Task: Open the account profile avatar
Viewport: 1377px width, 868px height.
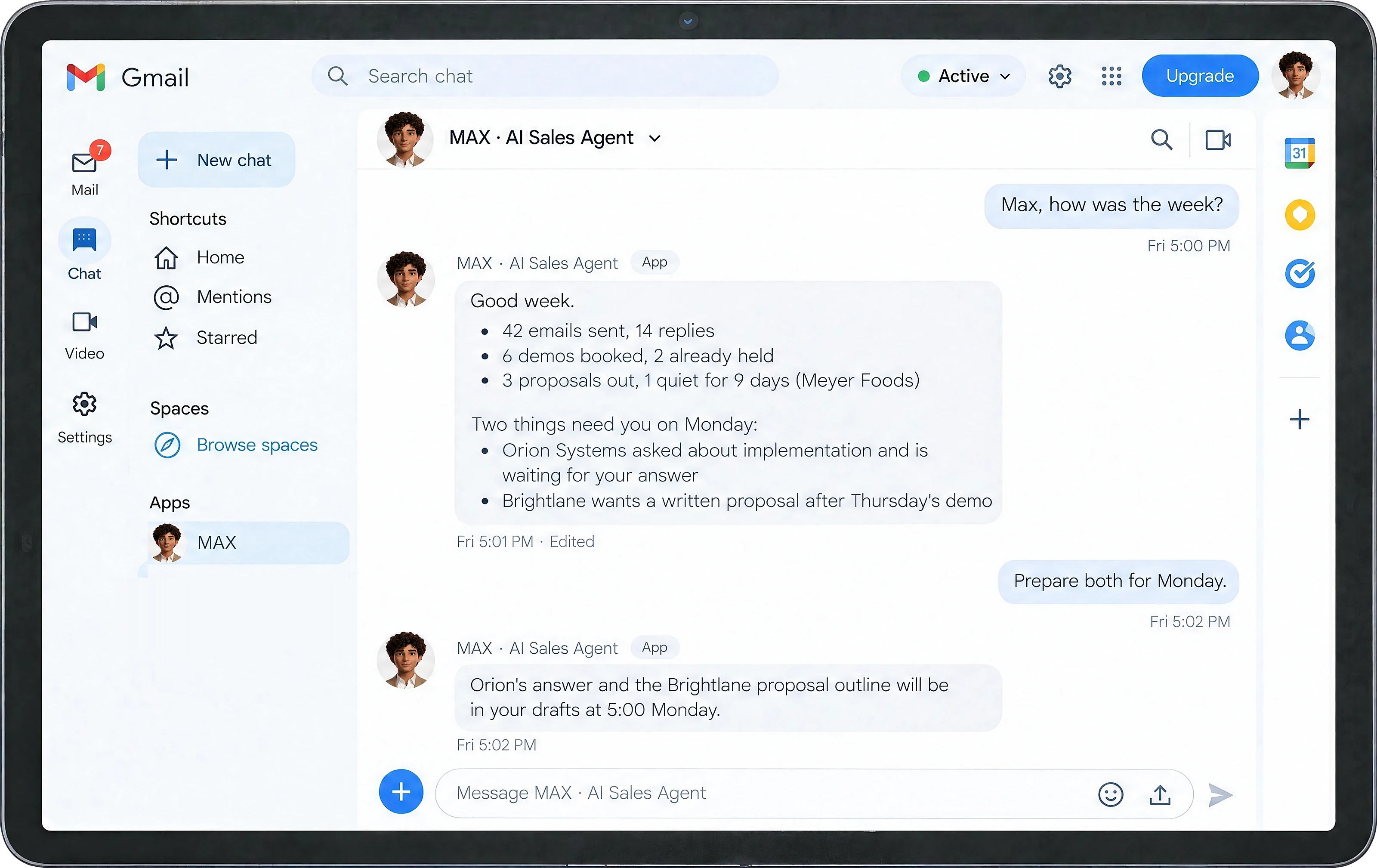Action: tap(1295, 76)
